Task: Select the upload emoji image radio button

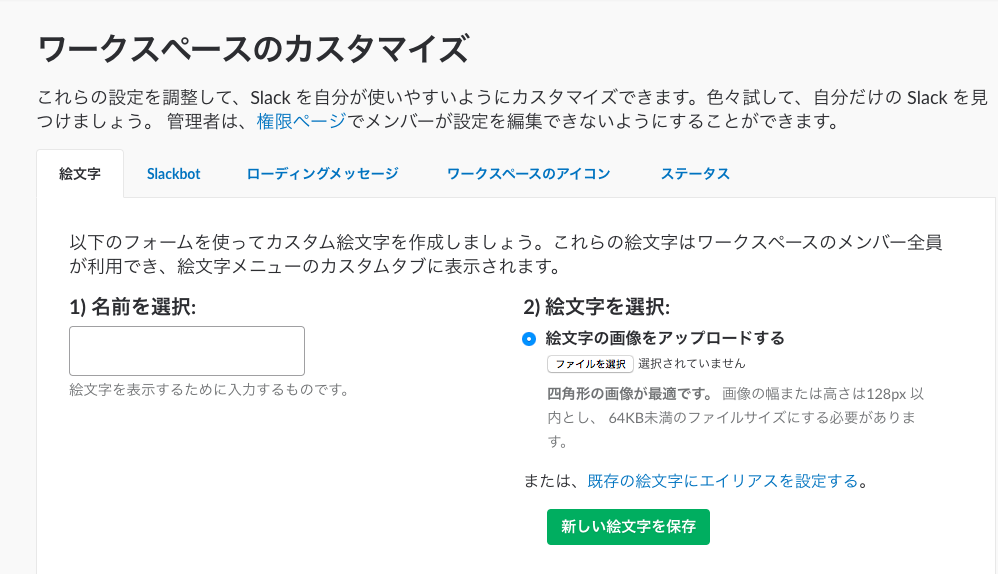Action: click(x=529, y=339)
